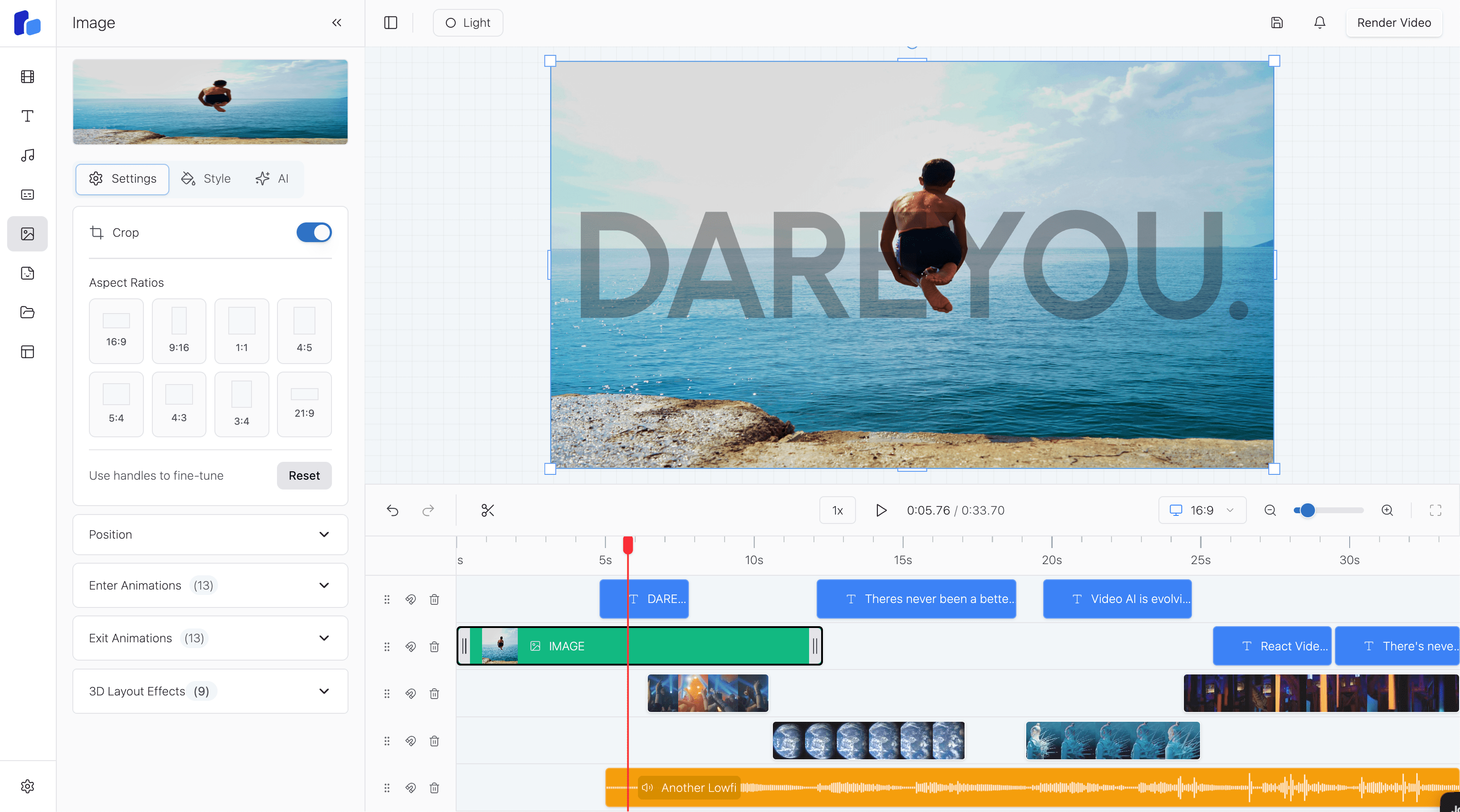
Task: Click the Save project icon
Action: point(1276,23)
